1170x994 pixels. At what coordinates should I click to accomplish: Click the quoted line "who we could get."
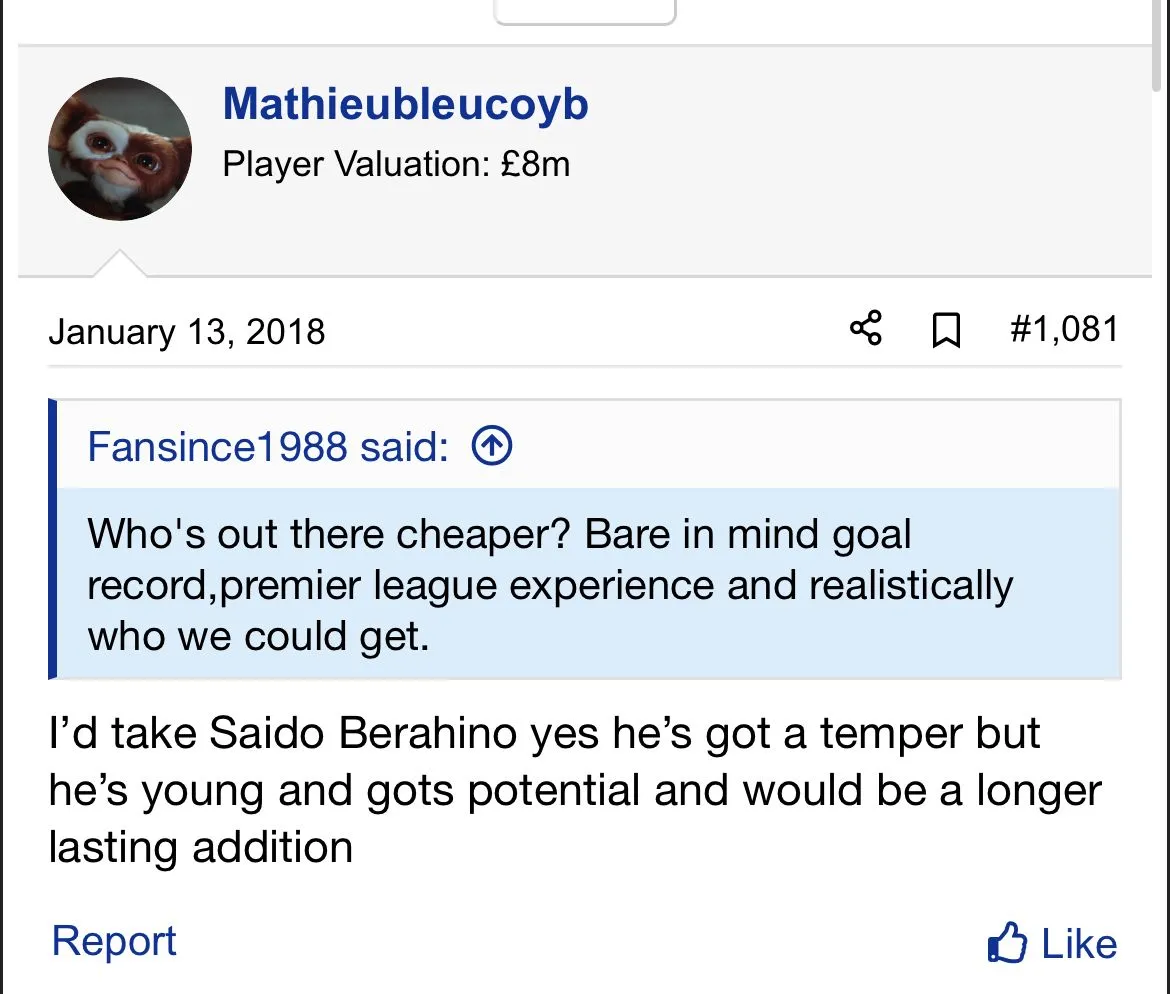click(x=258, y=636)
